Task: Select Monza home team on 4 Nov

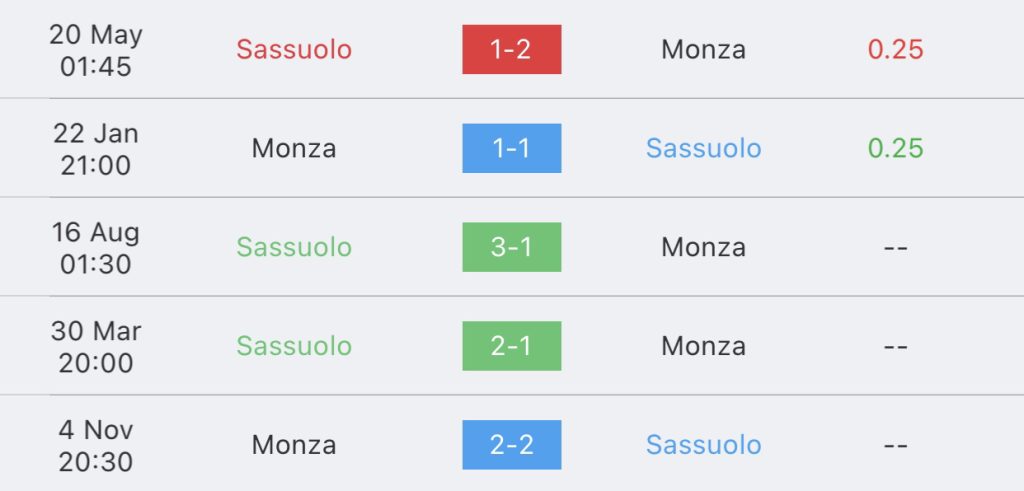Action: pyautogui.click(x=294, y=445)
